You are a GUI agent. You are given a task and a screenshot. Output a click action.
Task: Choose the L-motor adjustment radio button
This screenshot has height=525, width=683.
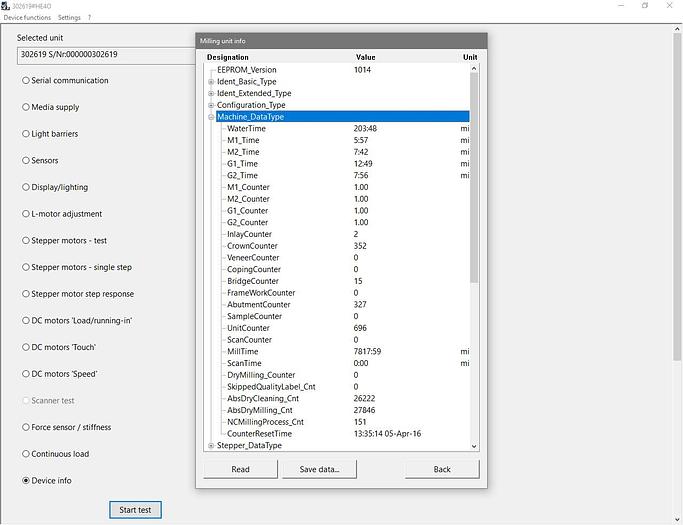[x=26, y=214]
